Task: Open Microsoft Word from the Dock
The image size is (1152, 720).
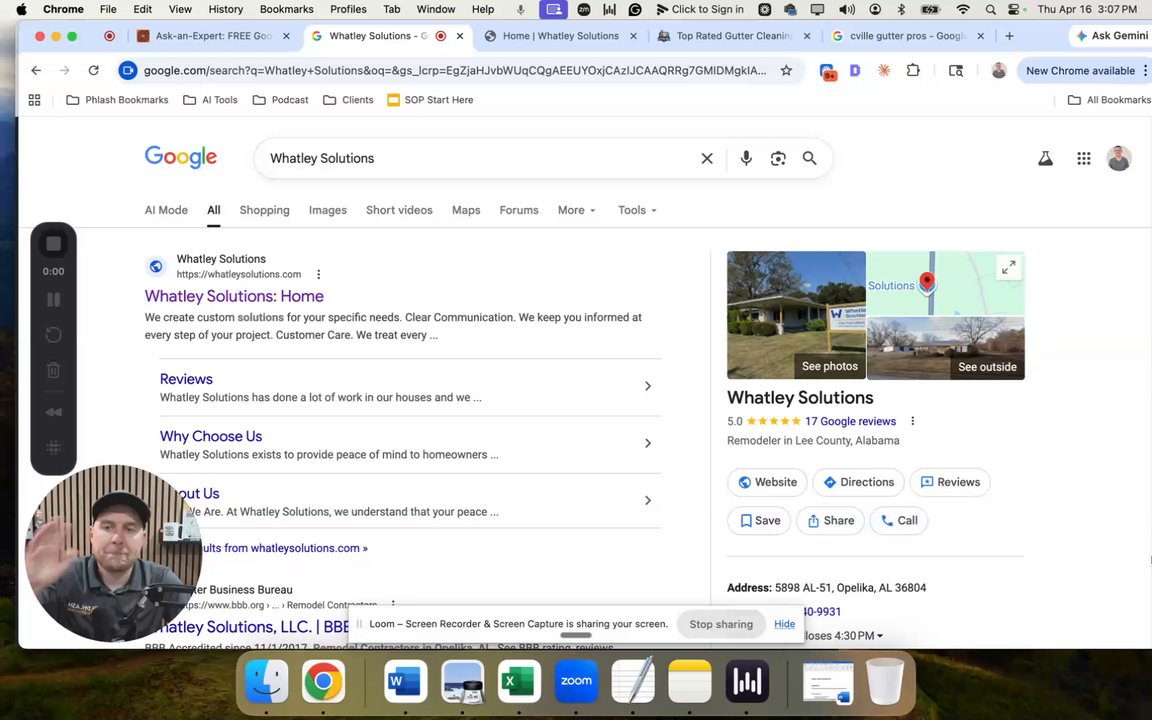Action: [x=406, y=682]
